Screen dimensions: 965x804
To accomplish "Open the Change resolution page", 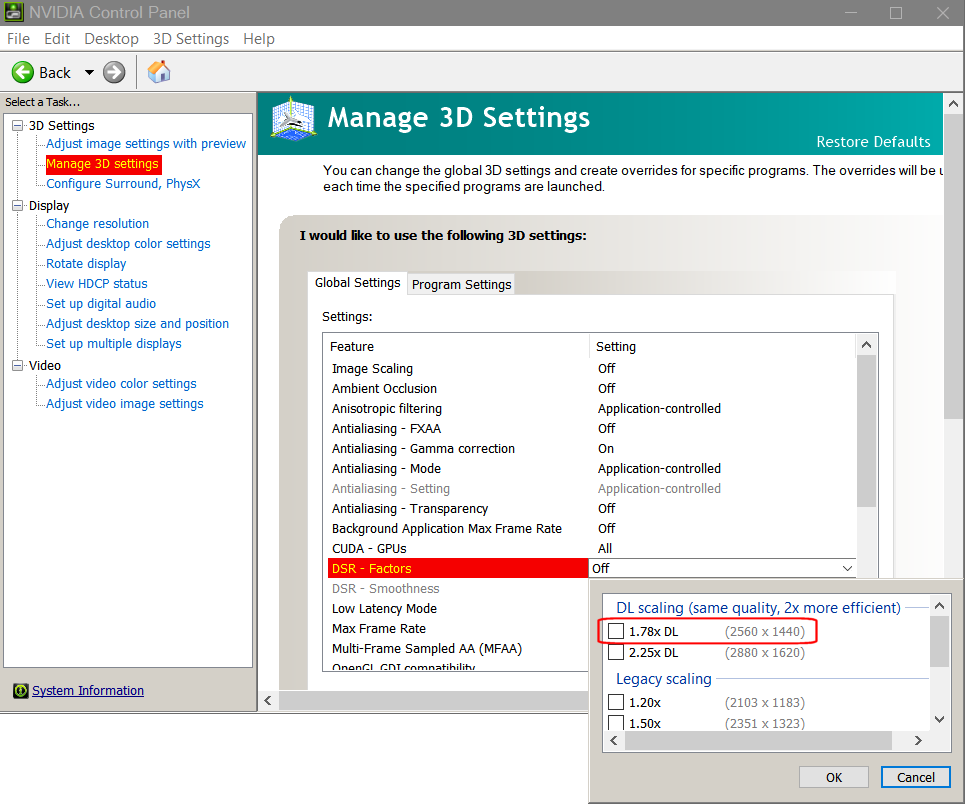I will click(x=97, y=224).
